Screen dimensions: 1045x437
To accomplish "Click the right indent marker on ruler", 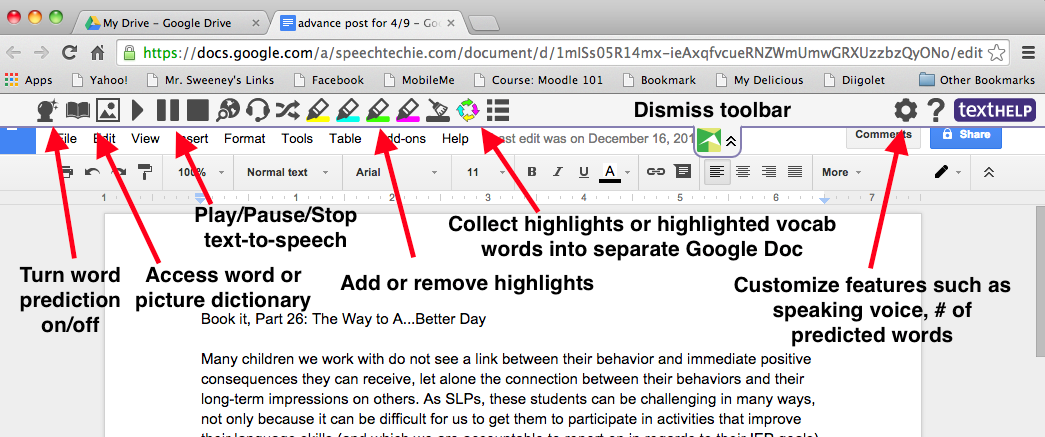I will click(825, 199).
